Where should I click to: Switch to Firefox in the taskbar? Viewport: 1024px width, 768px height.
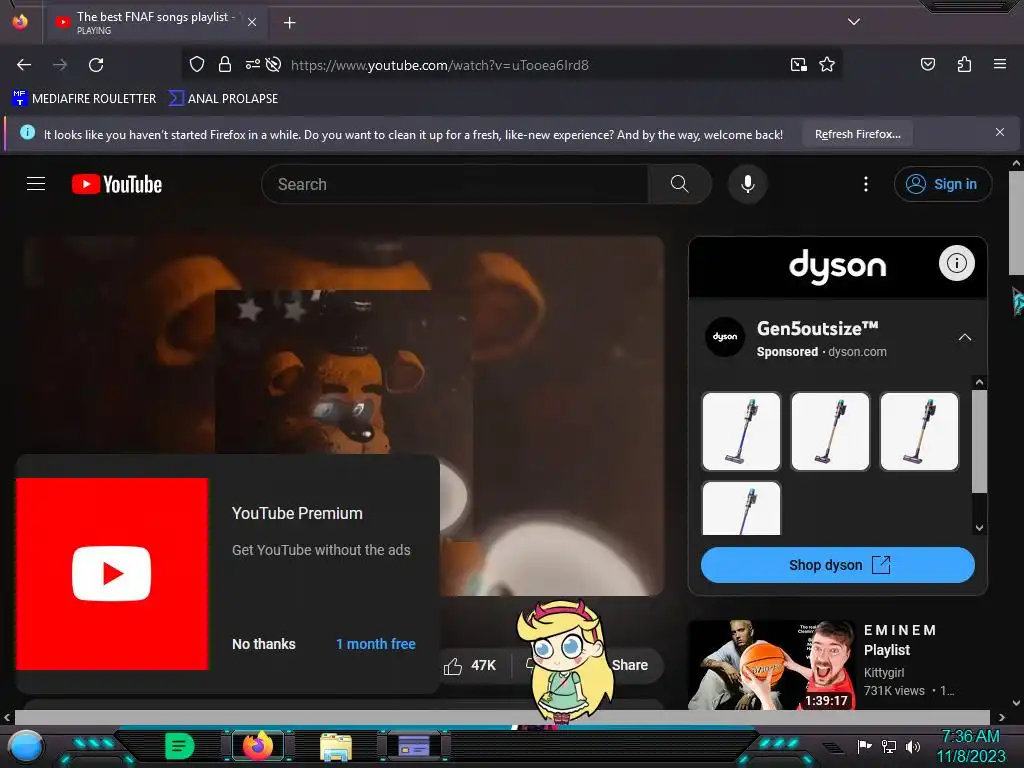click(x=257, y=746)
